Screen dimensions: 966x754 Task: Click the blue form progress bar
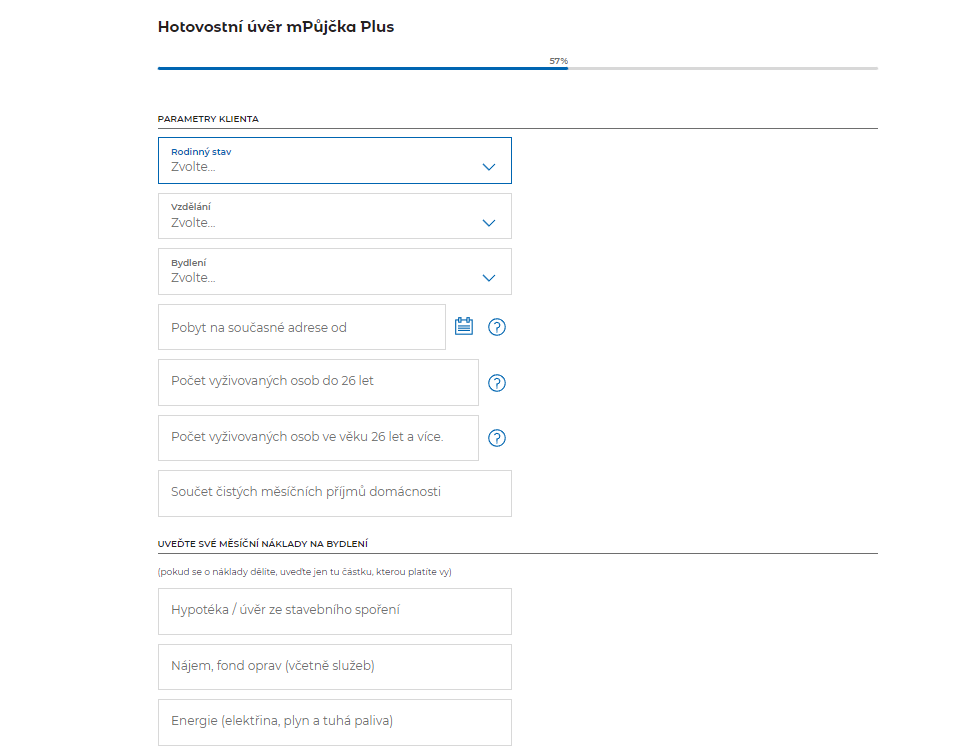point(362,68)
